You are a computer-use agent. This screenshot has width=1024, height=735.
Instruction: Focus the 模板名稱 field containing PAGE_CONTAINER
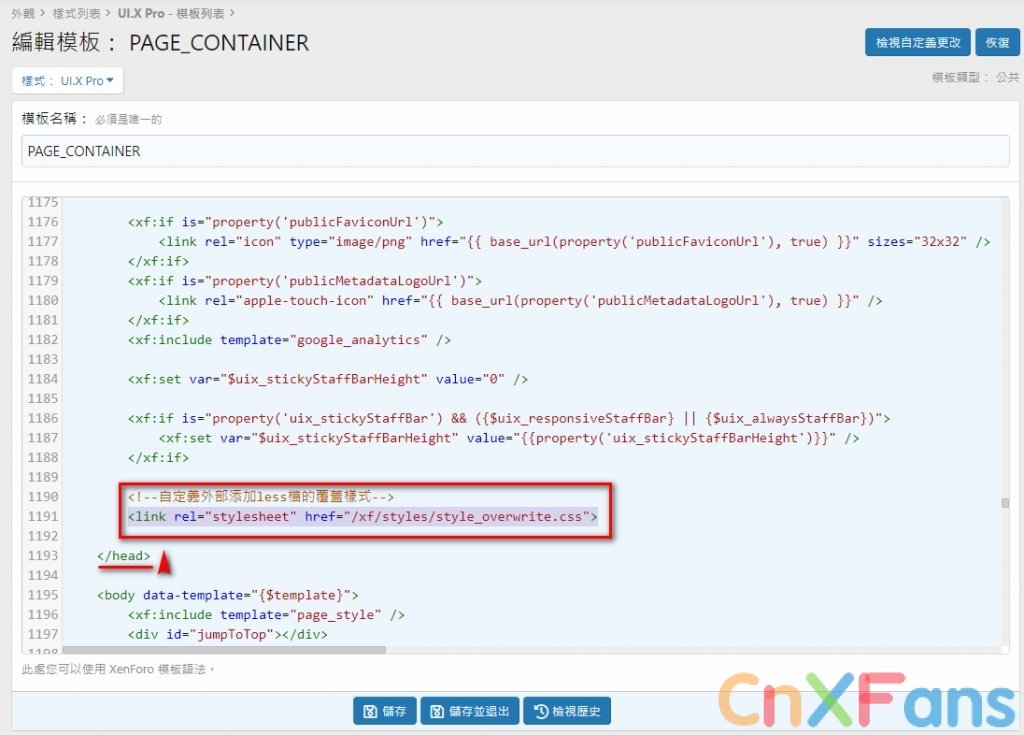pyautogui.click(x=515, y=151)
